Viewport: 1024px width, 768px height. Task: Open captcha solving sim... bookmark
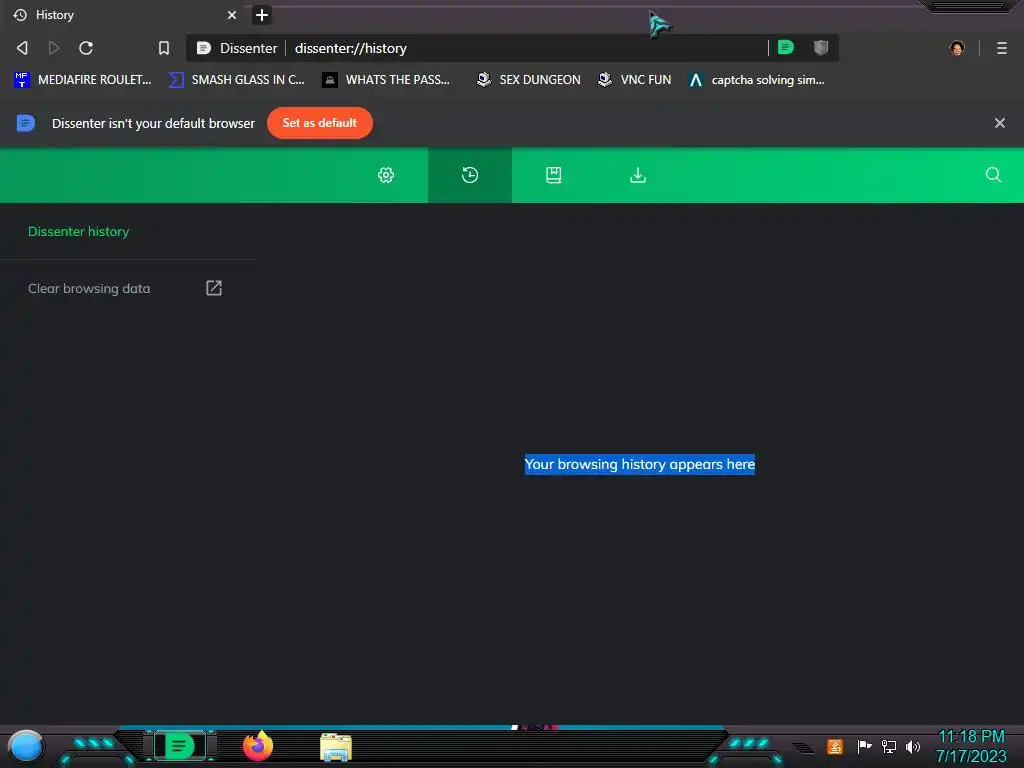click(x=757, y=80)
